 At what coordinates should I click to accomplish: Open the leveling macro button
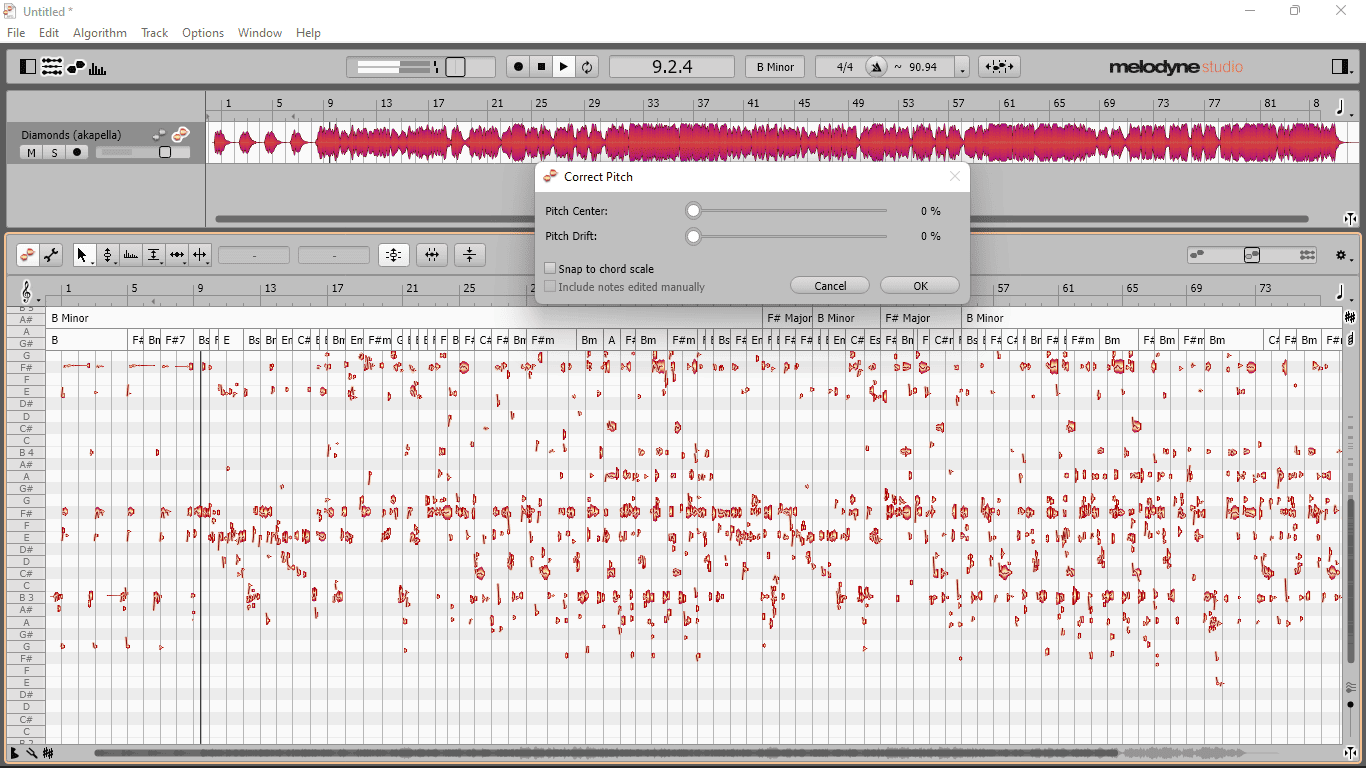click(470, 256)
